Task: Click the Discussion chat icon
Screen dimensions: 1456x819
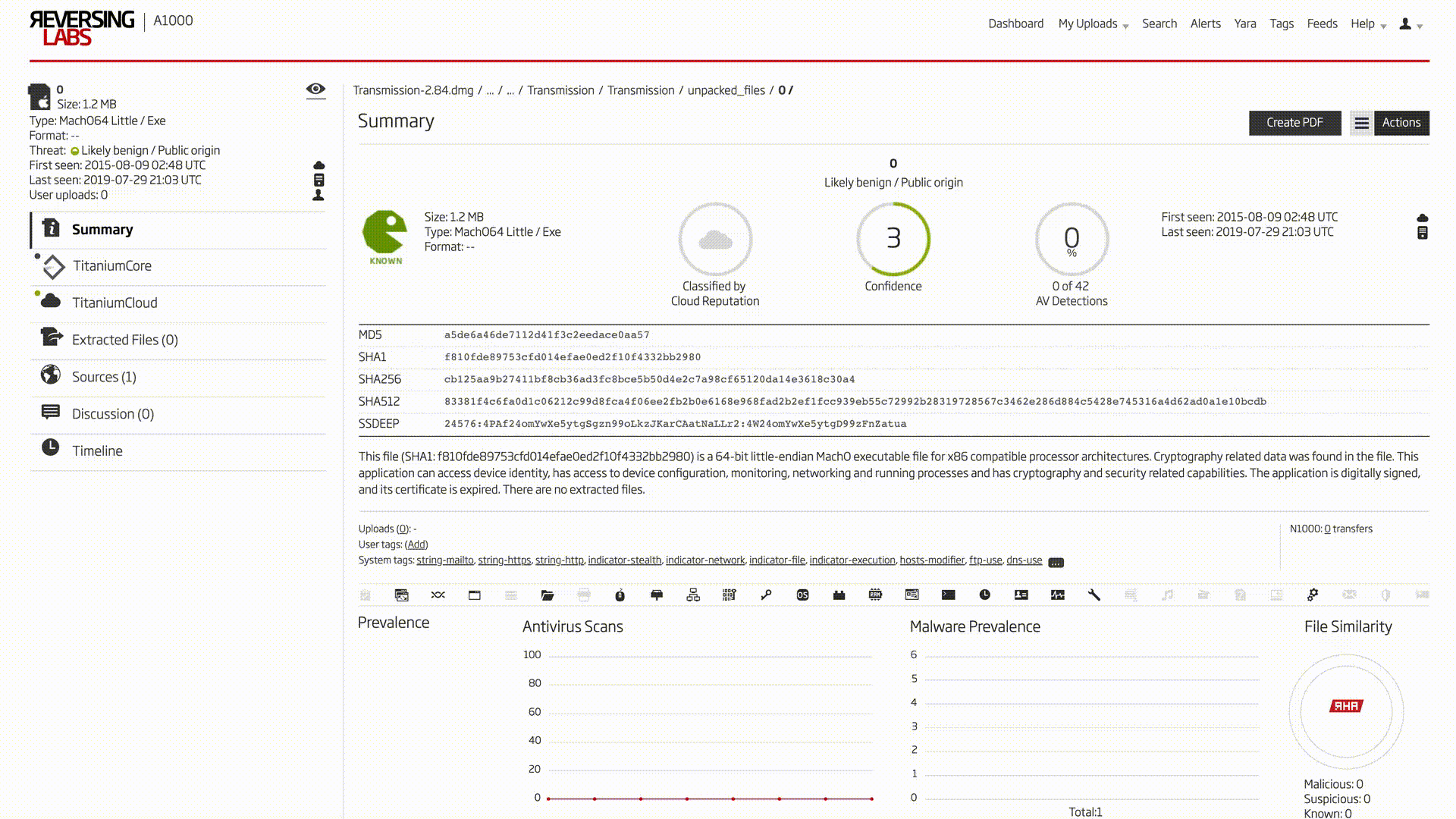Action: tap(51, 412)
